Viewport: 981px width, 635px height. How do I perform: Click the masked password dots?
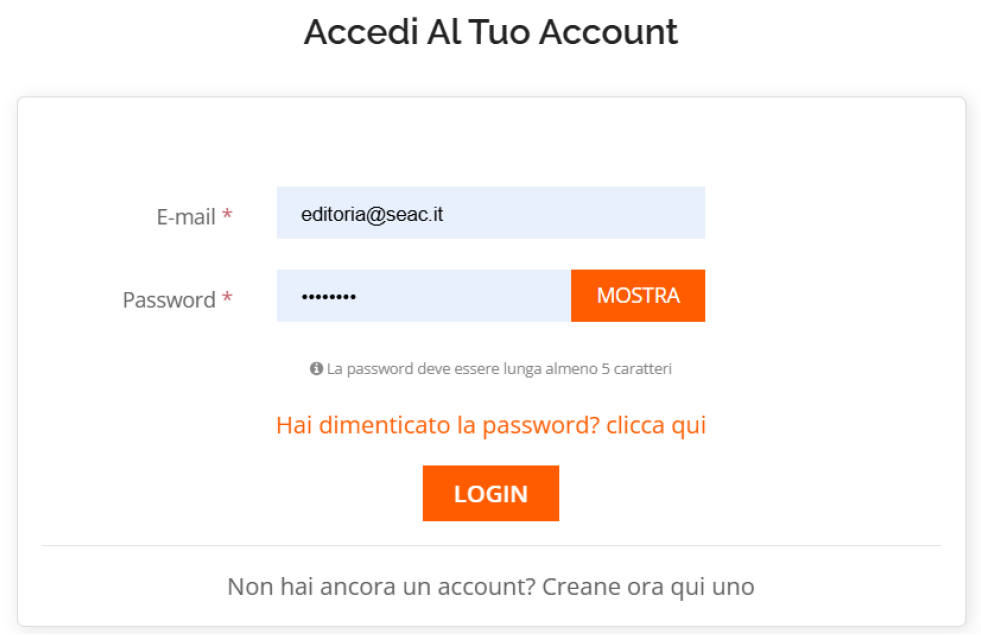pyautogui.click(x=328, y=297)
